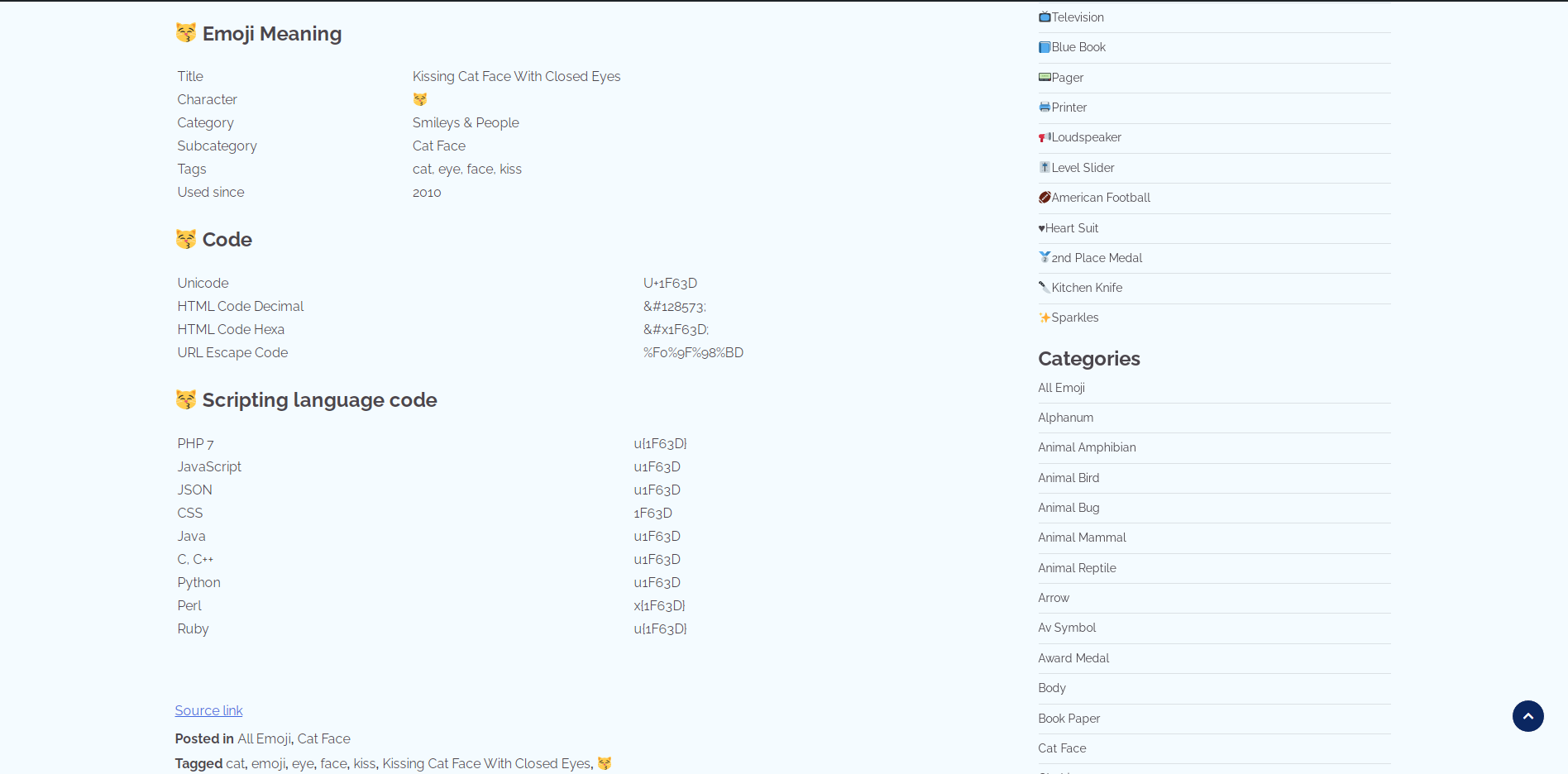This screenshot has height=774, width=1568.
Task: Open the Award Medal category
Action: click(x=1074, y=658)
